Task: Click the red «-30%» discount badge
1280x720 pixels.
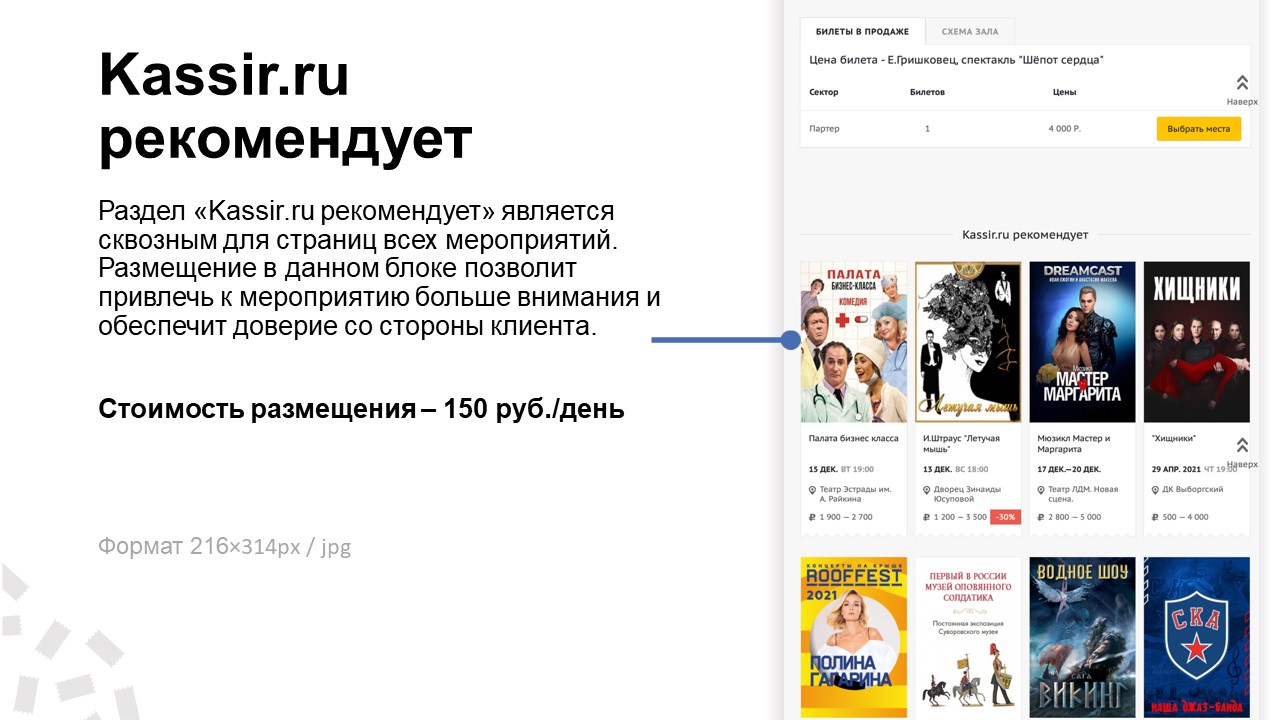Action: pos(1005,517)
